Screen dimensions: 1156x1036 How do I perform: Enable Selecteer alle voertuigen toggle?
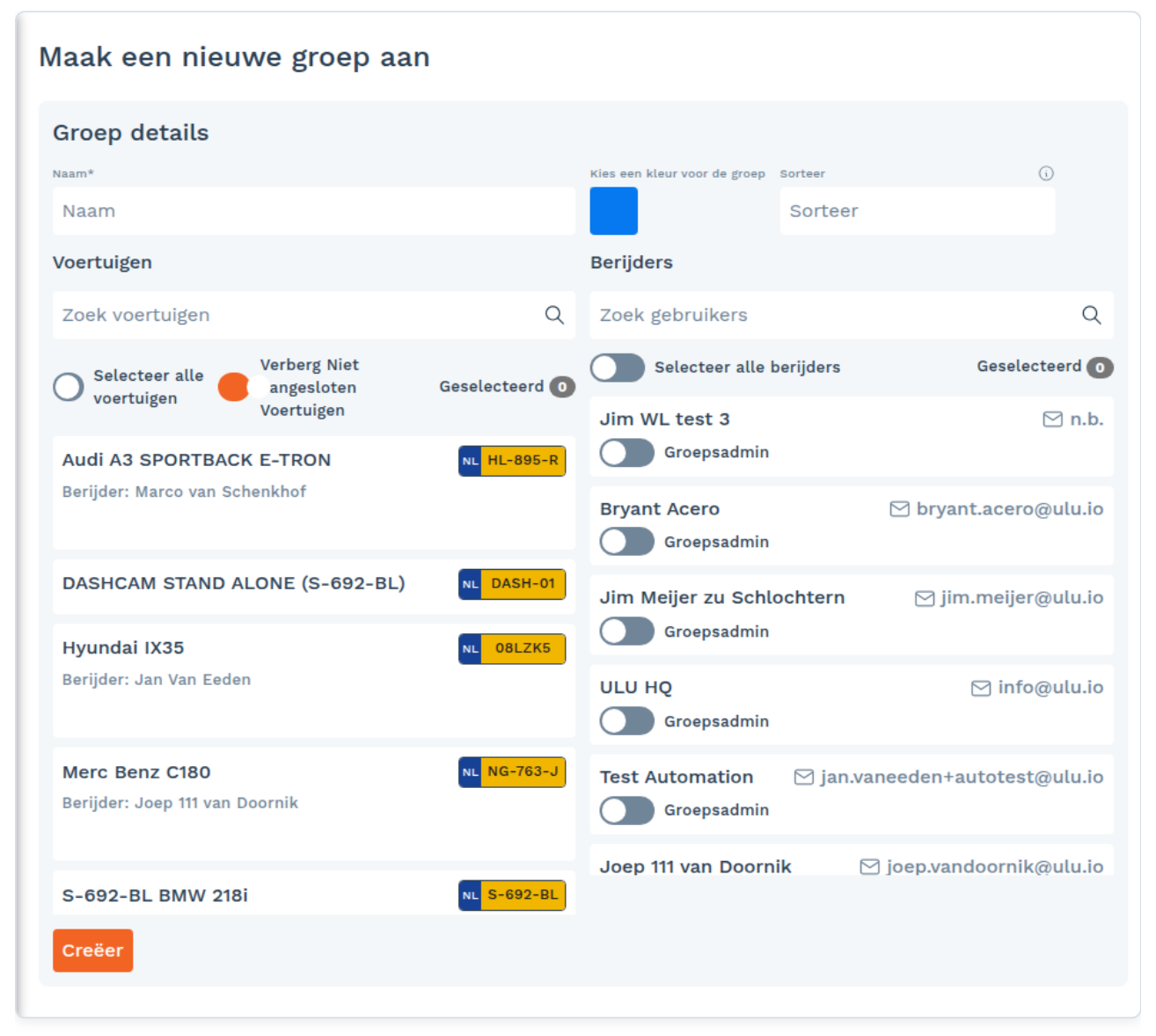69,387
